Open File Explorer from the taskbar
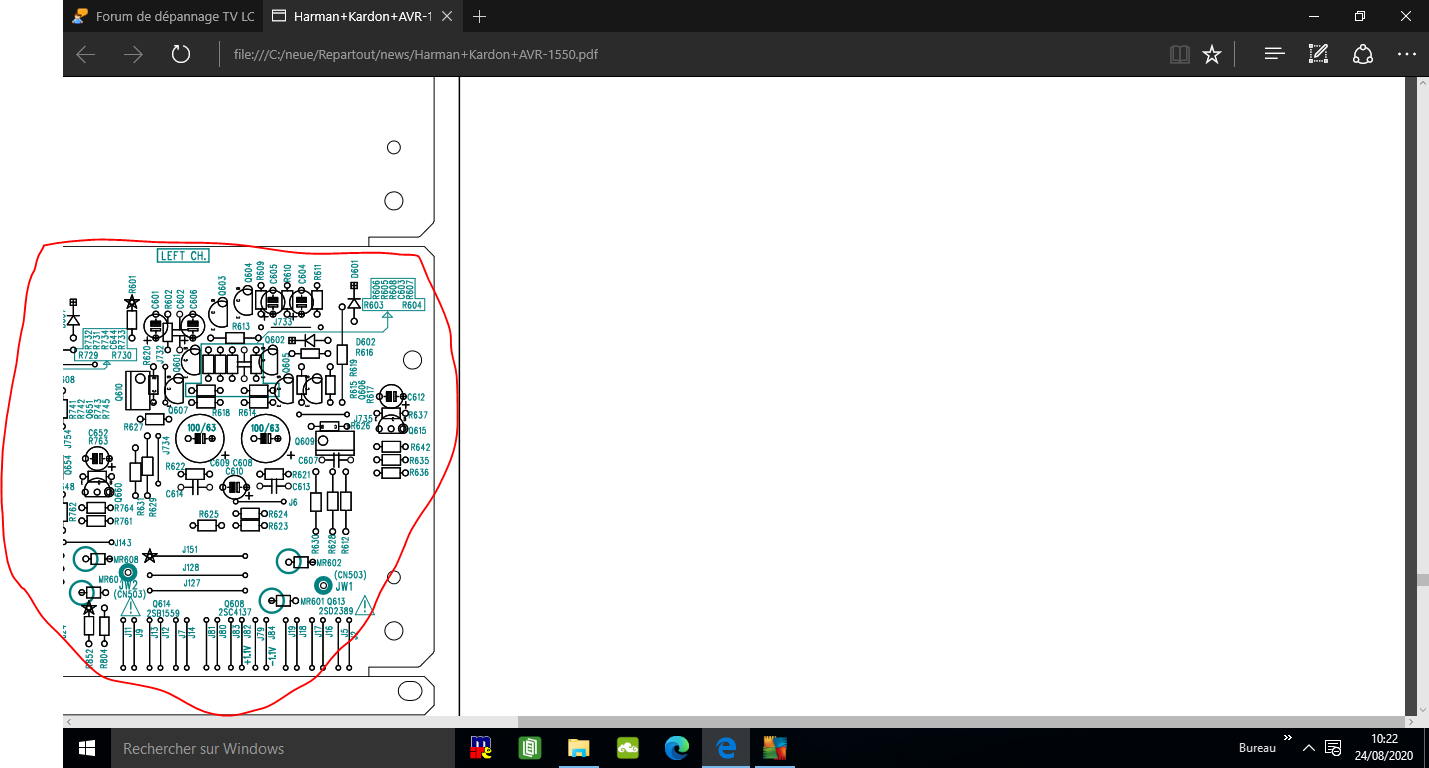 pos(579,748)
